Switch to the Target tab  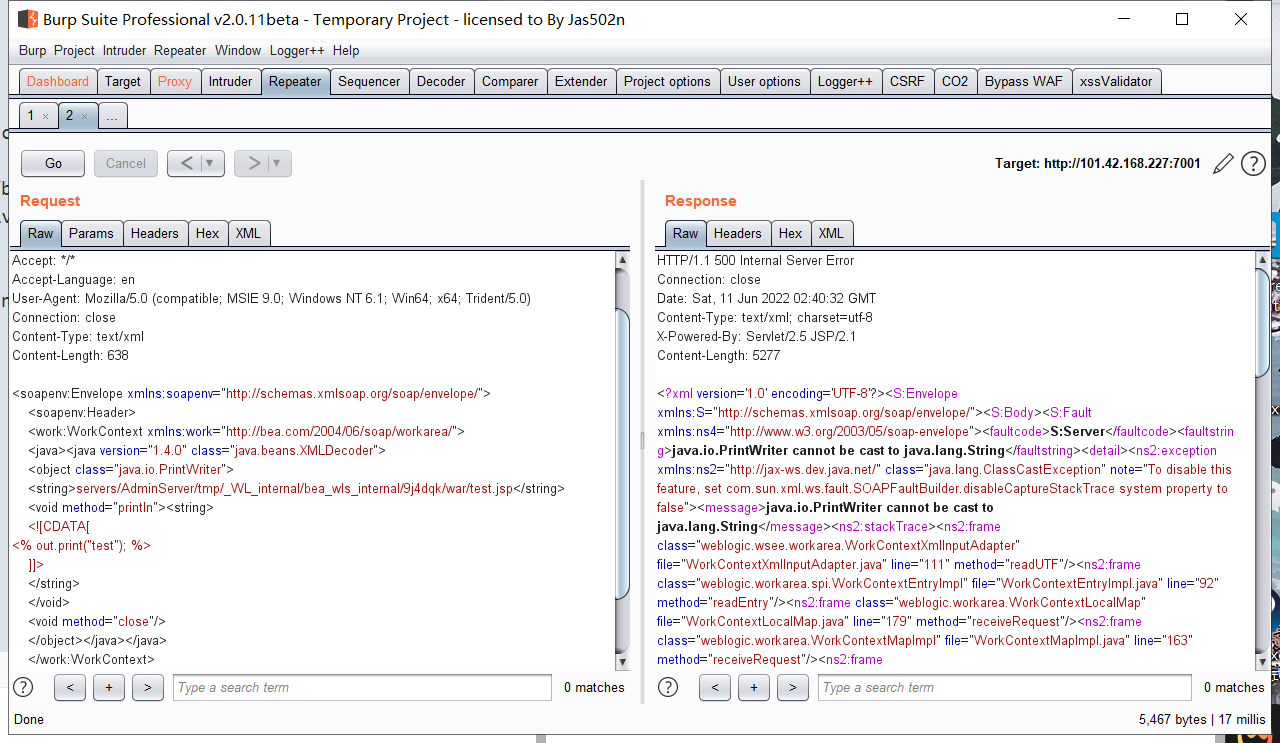pos(123,82)
